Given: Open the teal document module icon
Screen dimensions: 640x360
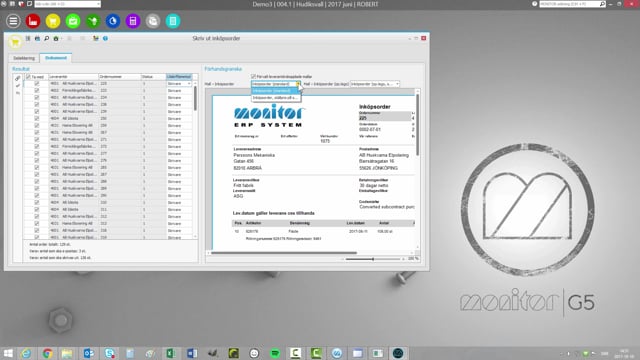Looking at the screenshot, I should point(173,21).
